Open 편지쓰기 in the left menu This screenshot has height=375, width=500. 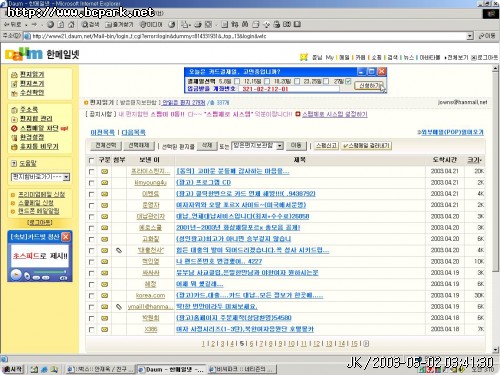[32, 83]
